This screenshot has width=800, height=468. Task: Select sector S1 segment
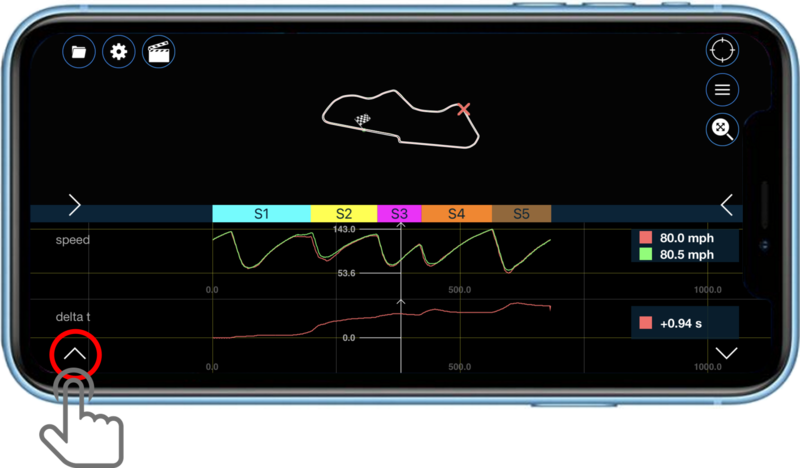(x=261, y=213)
